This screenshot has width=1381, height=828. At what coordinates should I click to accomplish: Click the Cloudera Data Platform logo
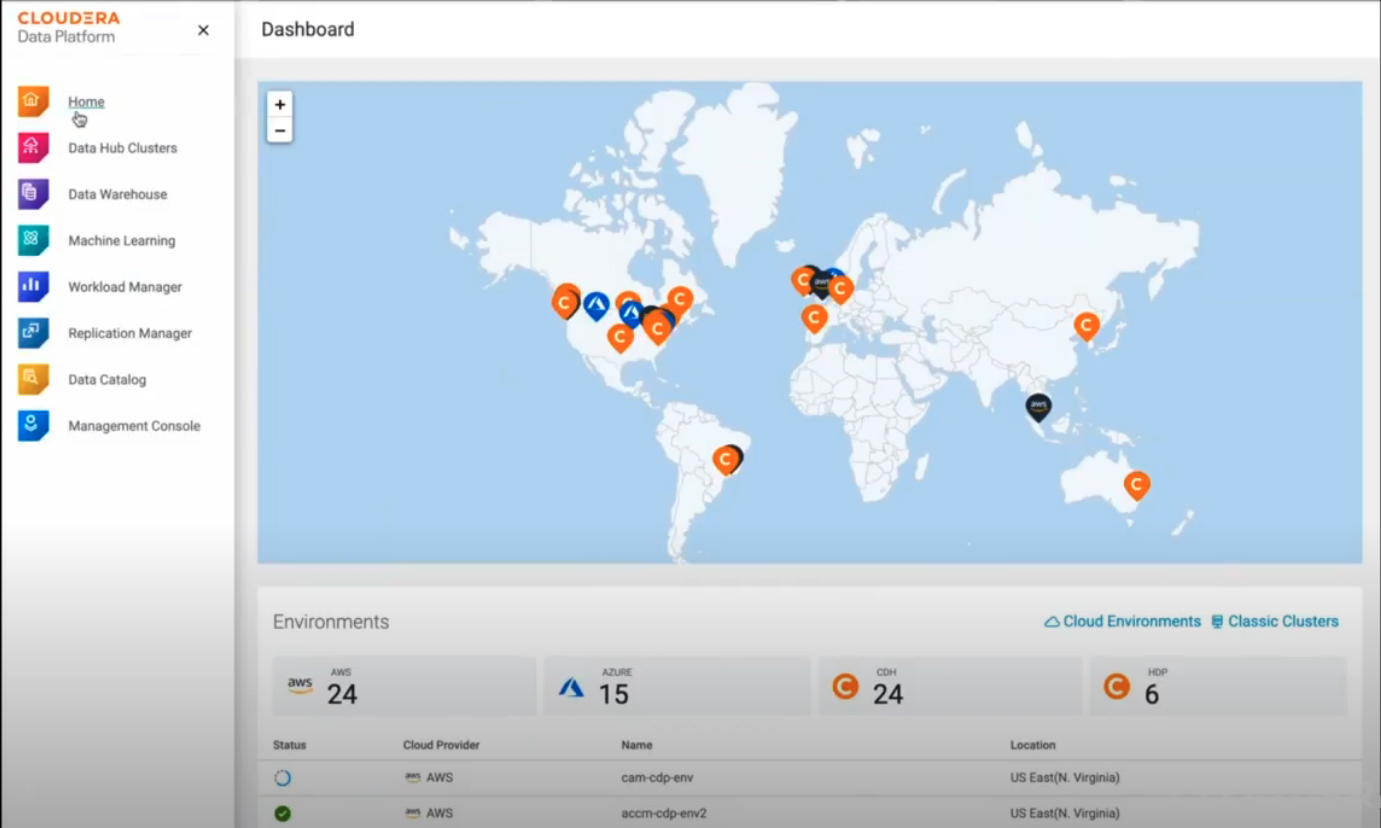click(x=68, y=27)
